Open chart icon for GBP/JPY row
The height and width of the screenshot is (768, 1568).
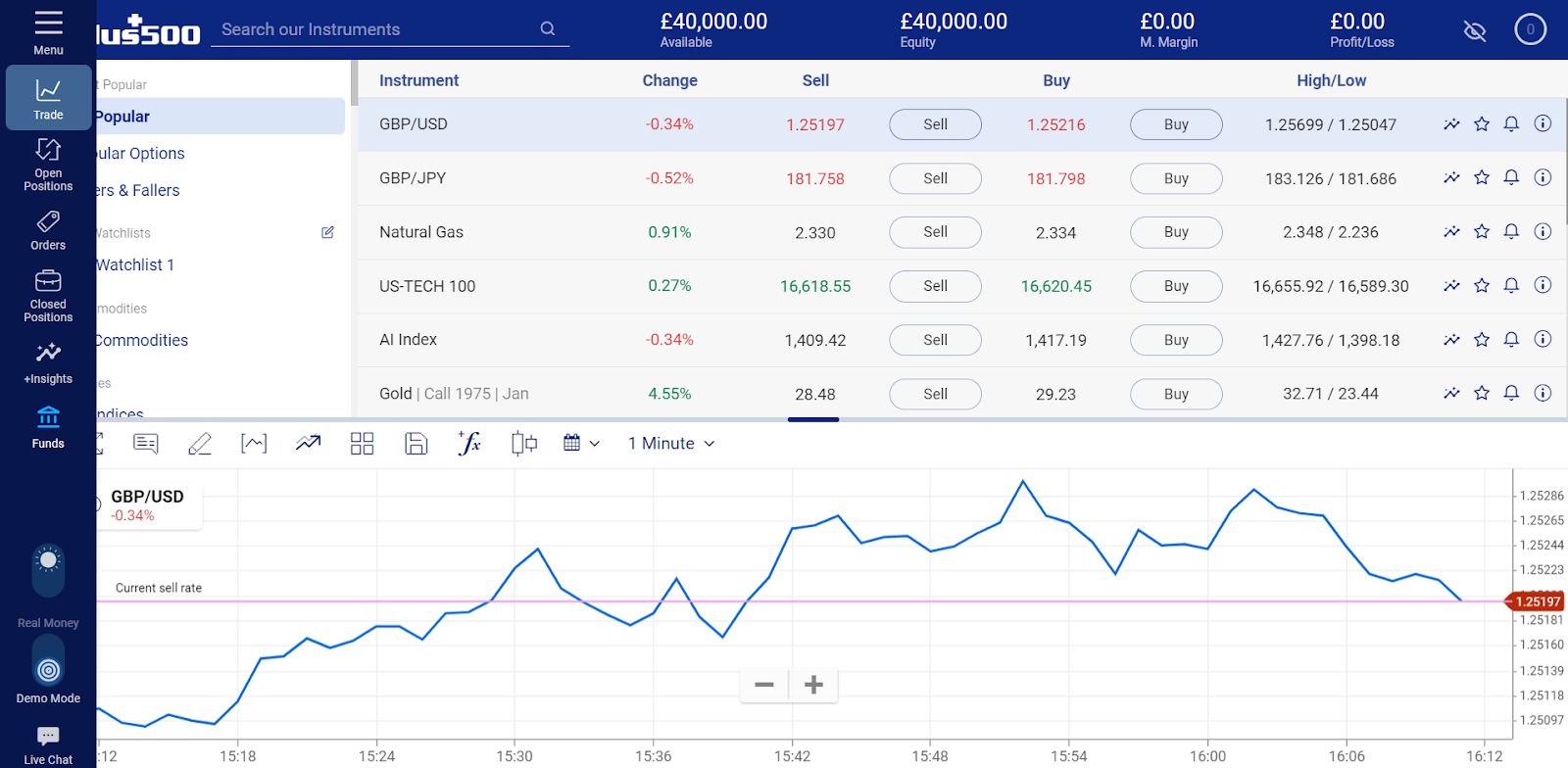pos(1451,178)
